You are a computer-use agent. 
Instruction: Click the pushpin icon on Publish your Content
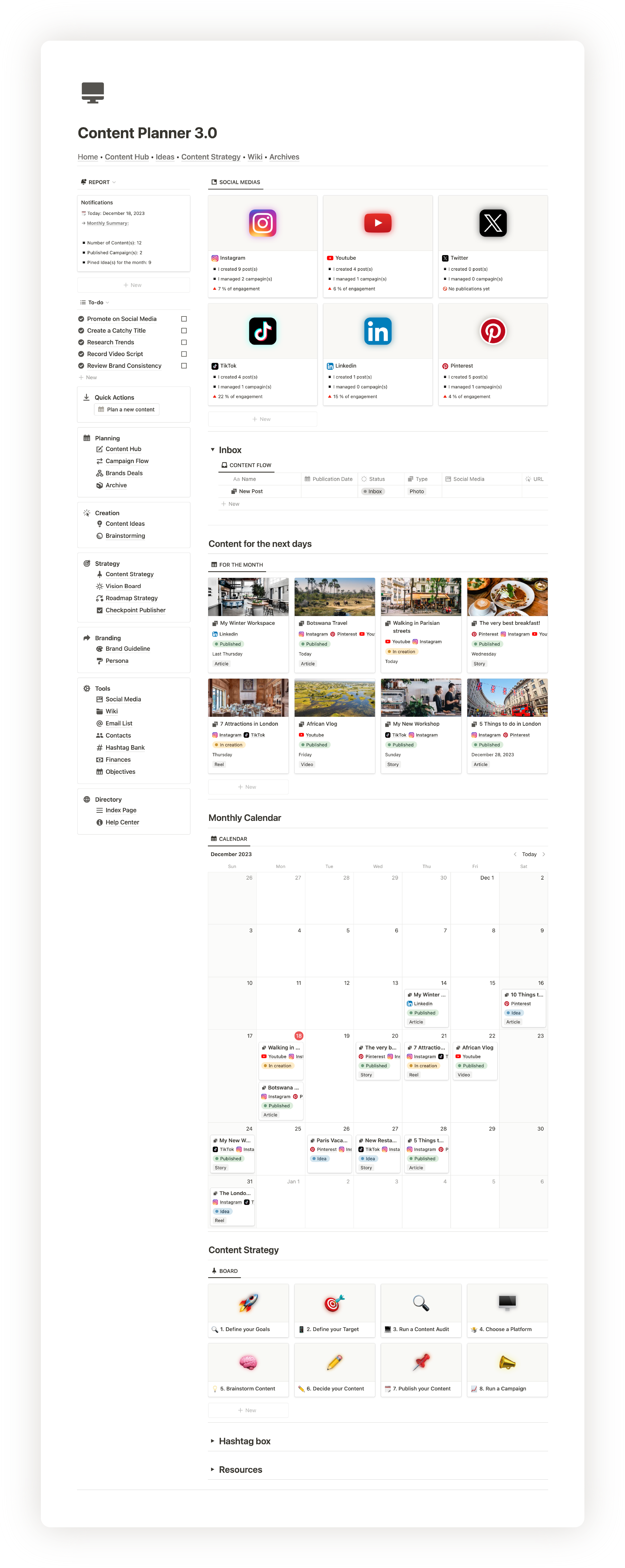click(421, 1362)
